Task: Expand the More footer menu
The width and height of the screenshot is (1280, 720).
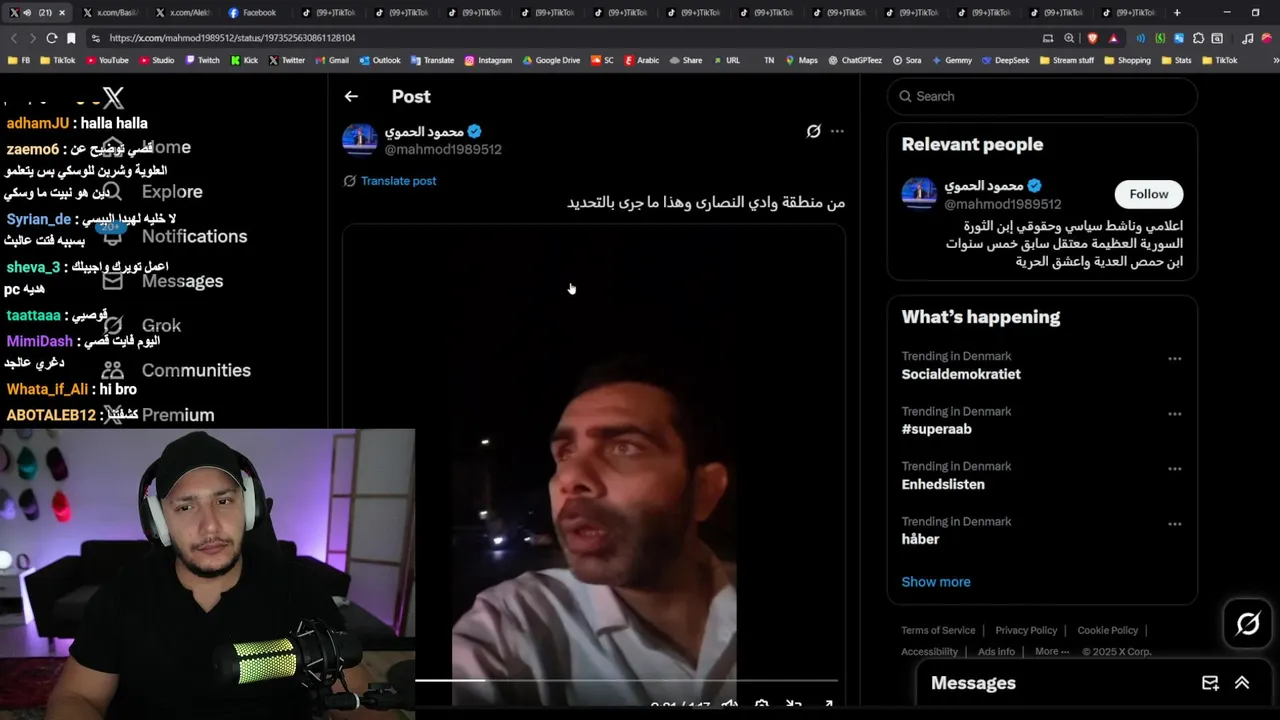Action: pyautogui.click(x=1052, y=651)
